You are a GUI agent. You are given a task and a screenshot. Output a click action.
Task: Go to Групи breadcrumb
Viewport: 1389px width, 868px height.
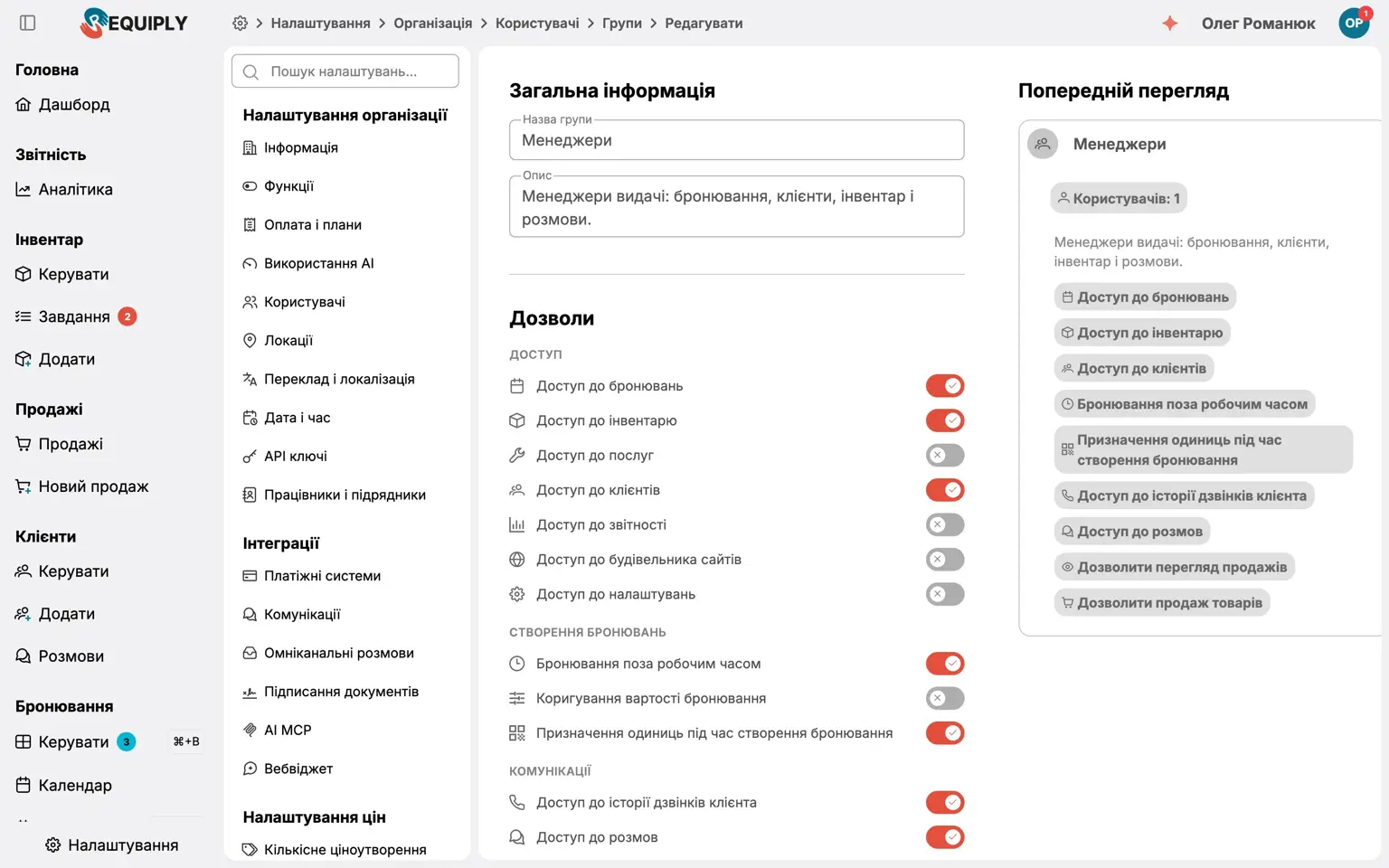tap(622, 24)
